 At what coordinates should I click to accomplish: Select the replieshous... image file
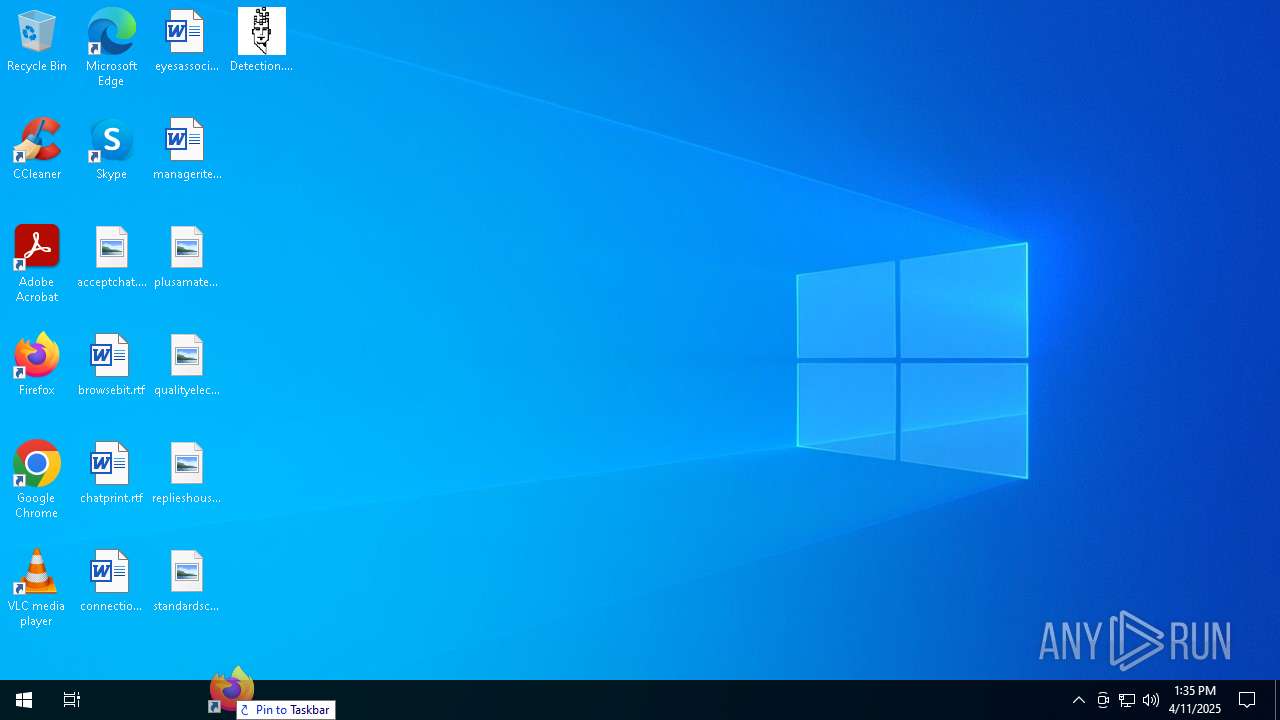tap(186, 474)
